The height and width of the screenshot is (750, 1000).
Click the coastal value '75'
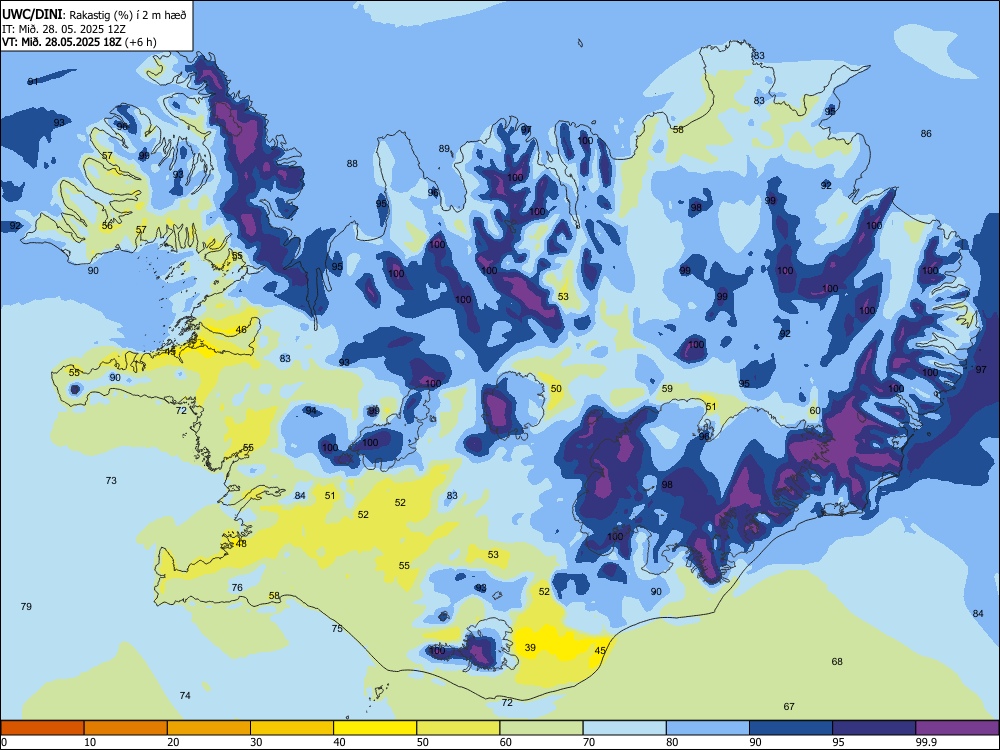tap(337, 628)
